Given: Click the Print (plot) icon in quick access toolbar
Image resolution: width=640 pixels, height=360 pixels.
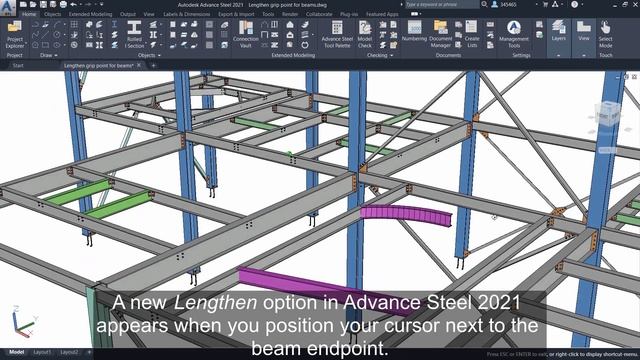Looking at the screenshot, I should [63, 4].
